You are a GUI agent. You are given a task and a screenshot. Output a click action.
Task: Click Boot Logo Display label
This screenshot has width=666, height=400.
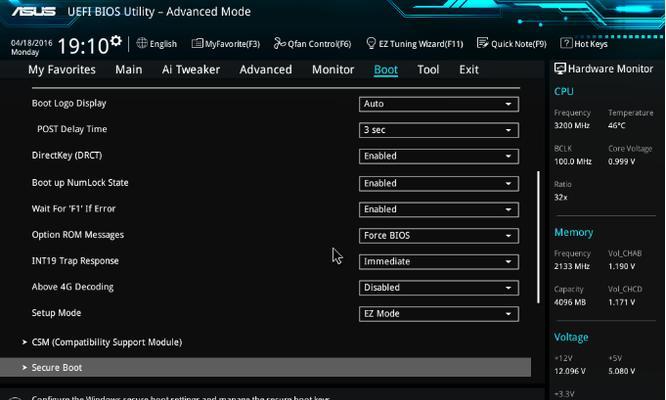pyautogui.click(x=69, y=104)
